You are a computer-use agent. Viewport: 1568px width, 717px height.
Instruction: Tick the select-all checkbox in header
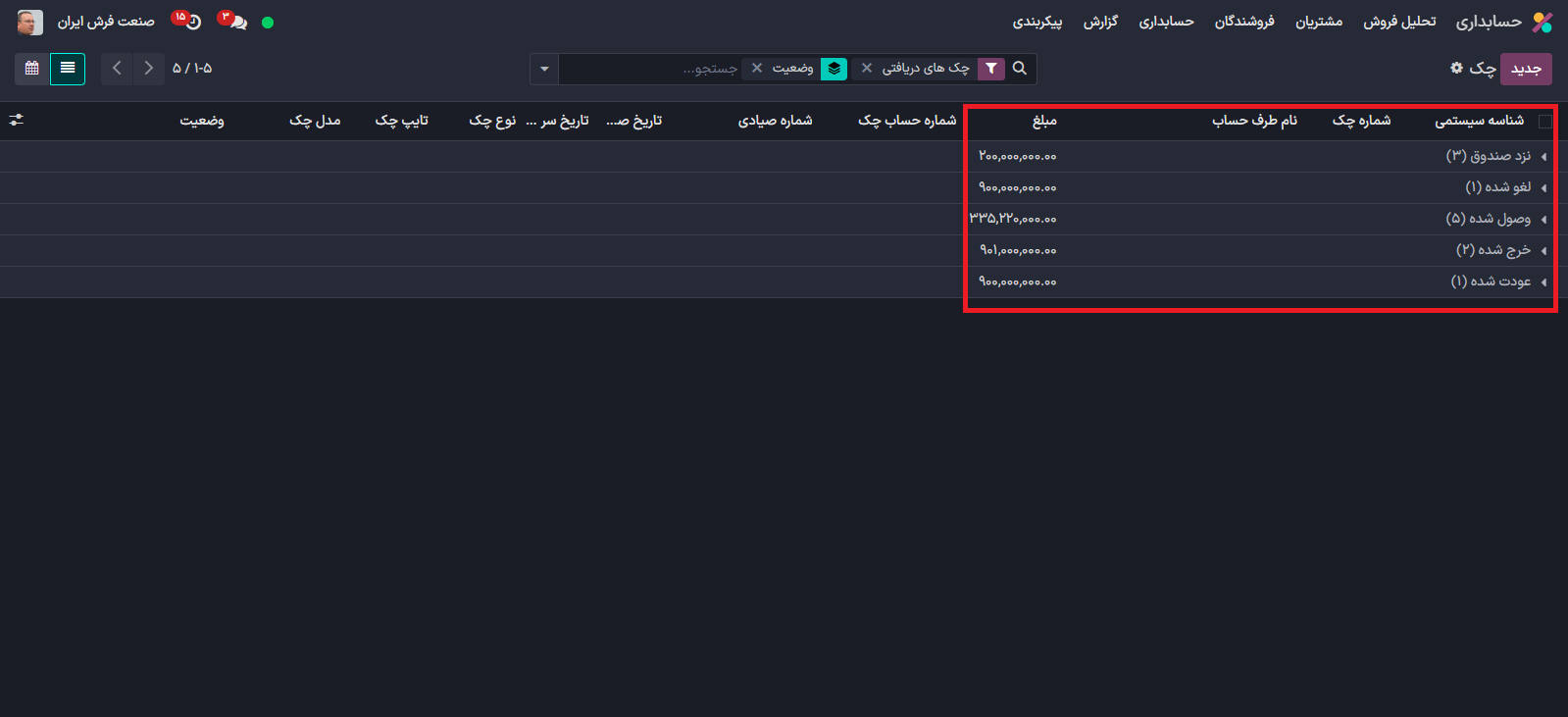[1545, 122]
